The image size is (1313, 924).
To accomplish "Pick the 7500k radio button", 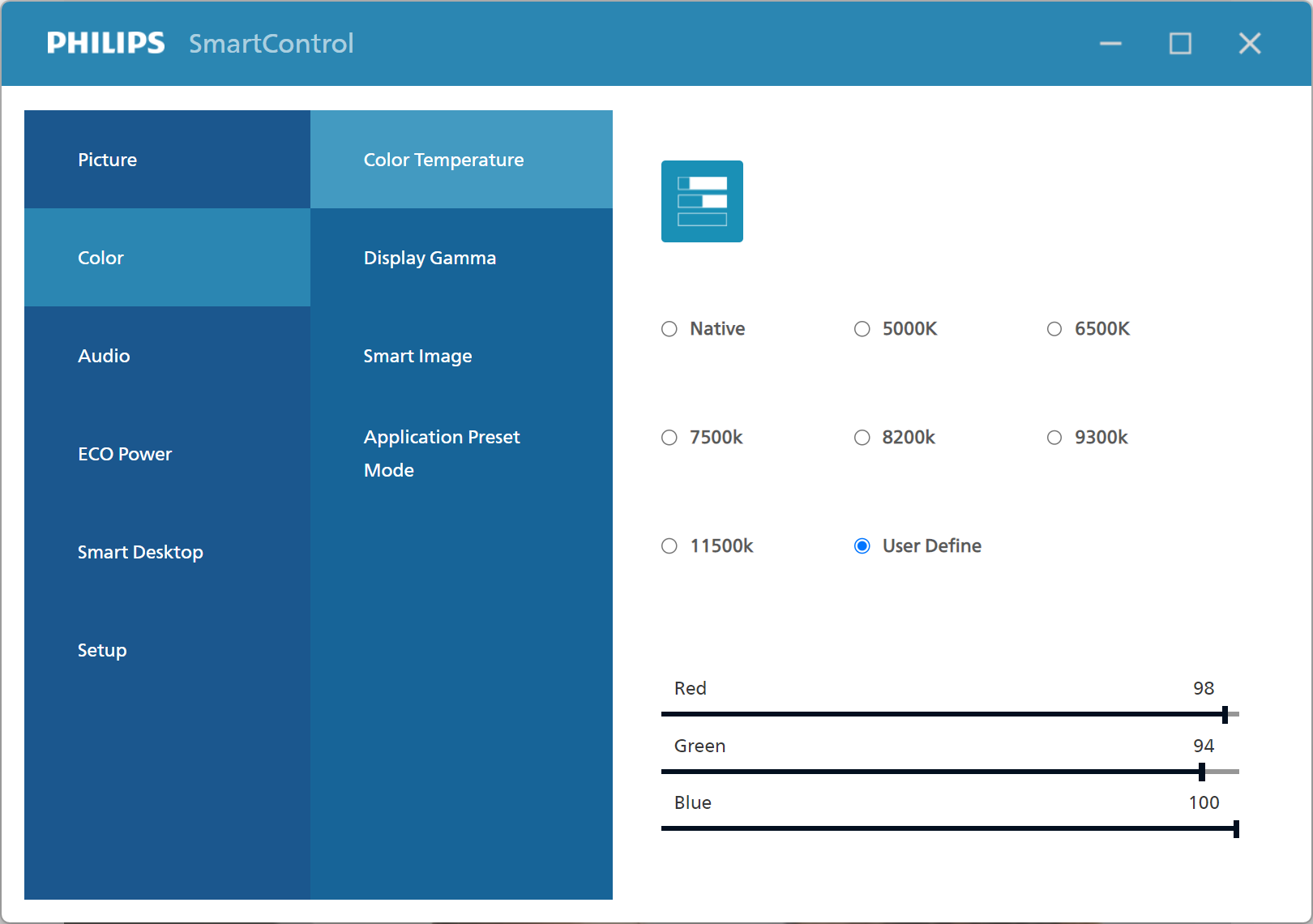I will point(669,438).
